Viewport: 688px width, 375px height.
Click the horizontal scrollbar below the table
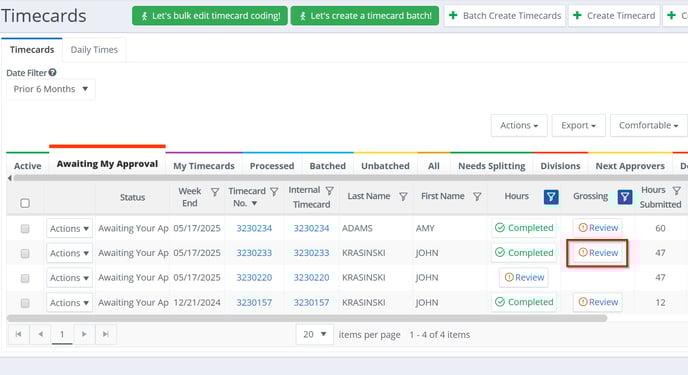pyautogui.click(x=307, y=318)
